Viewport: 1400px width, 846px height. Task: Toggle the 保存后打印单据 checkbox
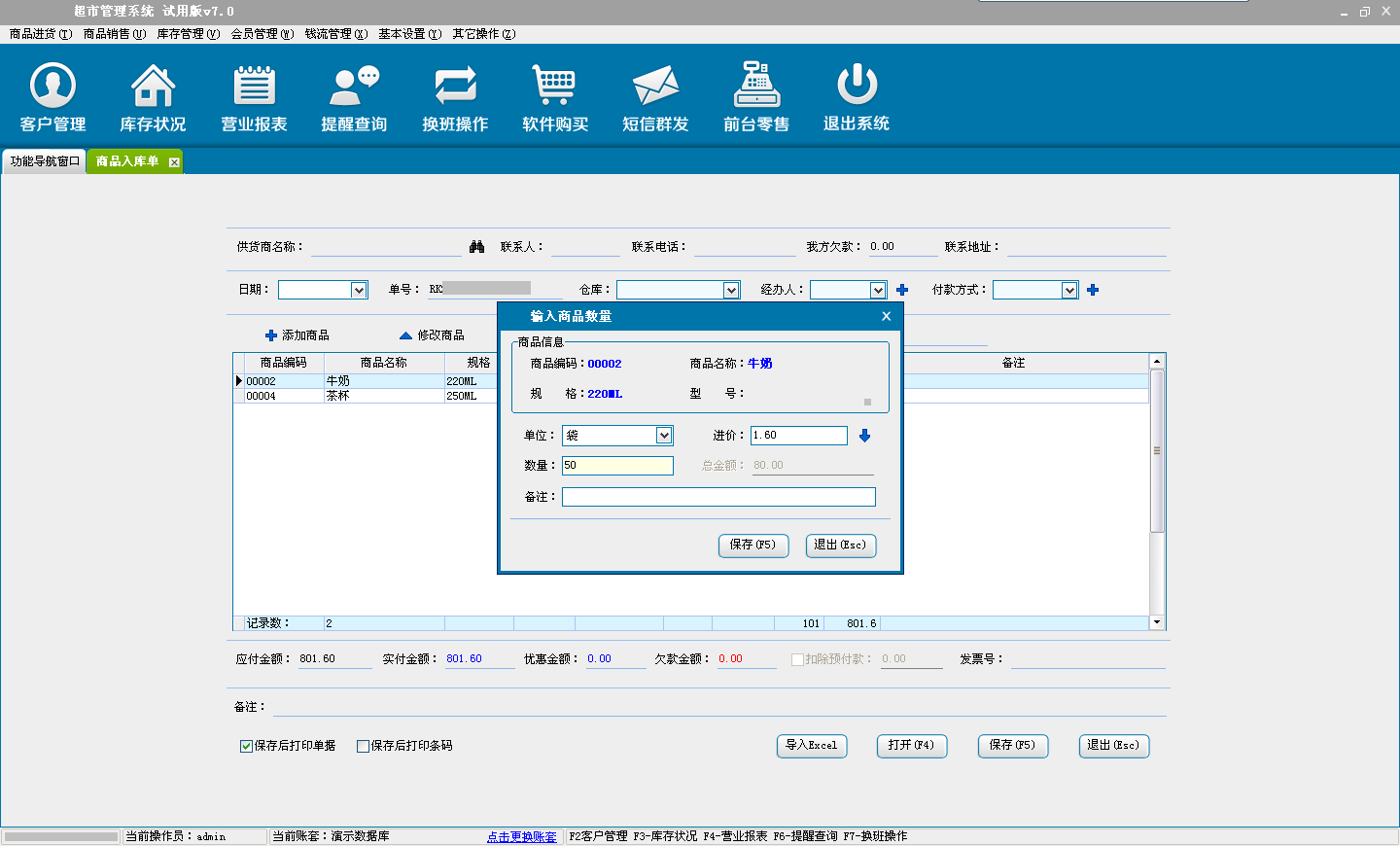246,746
